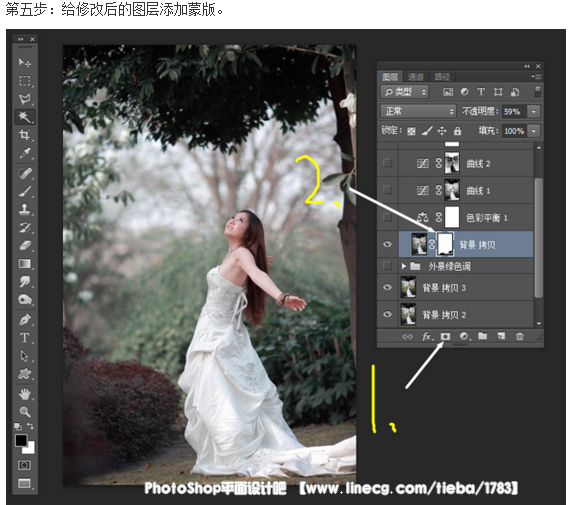Image resolution: width=568 pixels, height=505 pixels.
Task: Switch to the 通道 tab
Action: point(415,77)
